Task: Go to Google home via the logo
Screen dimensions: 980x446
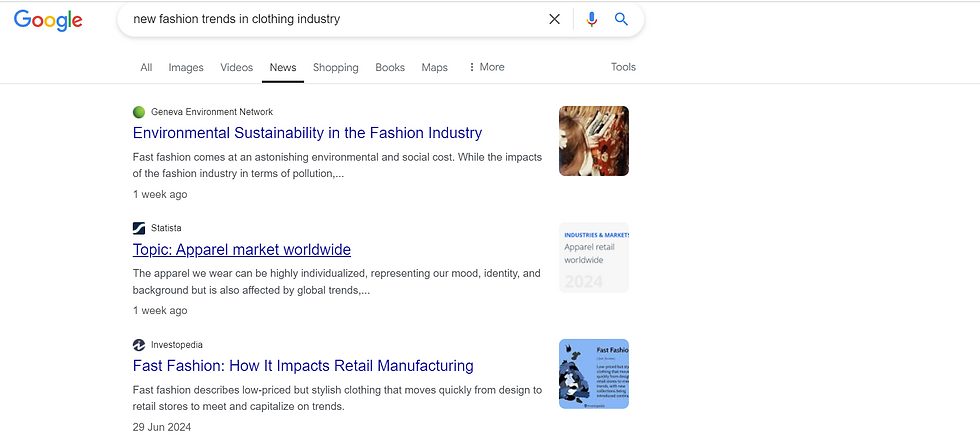Action: coord(48,20)
